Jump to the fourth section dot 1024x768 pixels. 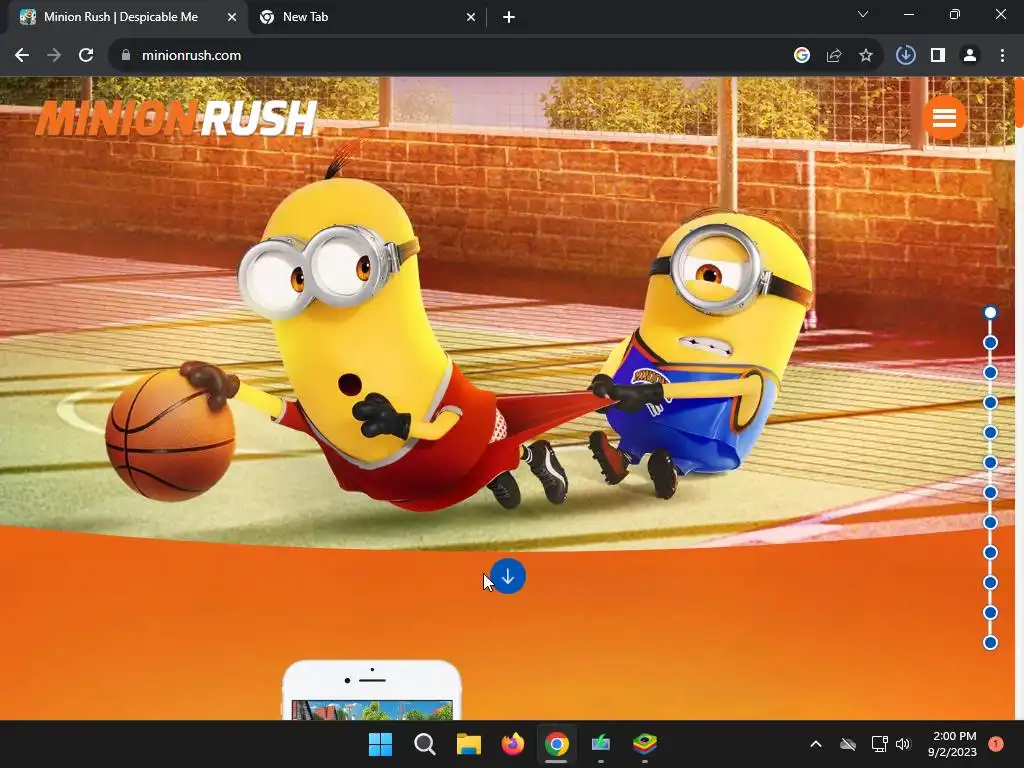pos(991,403)
